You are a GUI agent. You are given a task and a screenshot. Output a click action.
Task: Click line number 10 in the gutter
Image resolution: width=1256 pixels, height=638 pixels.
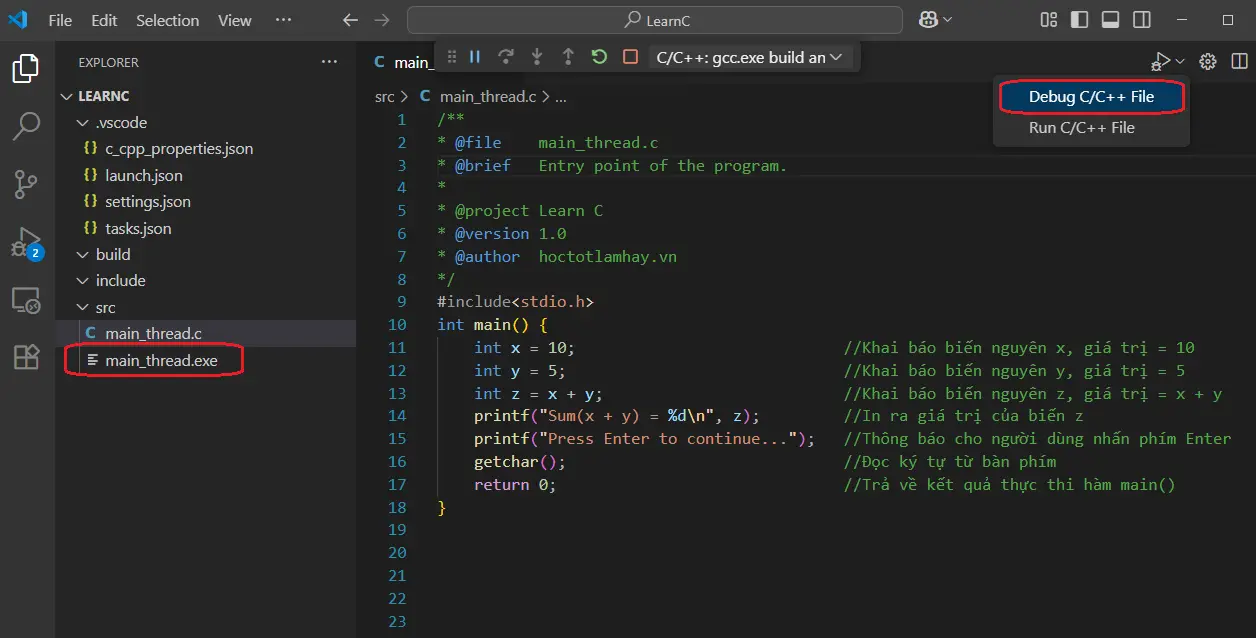(x=396, y=325)
